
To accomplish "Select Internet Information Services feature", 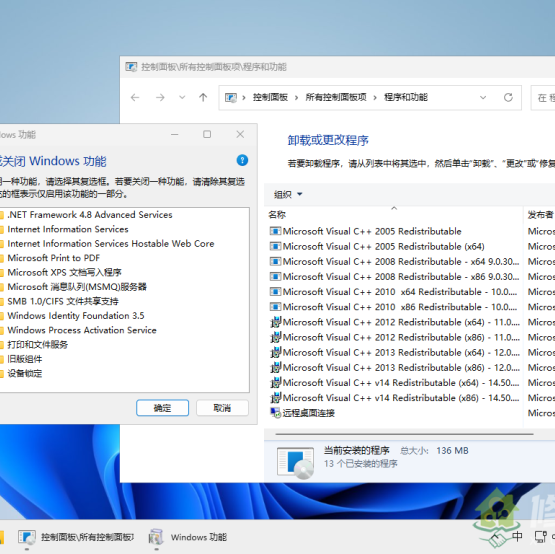I will pyautogui.click(x=68, y=229).
